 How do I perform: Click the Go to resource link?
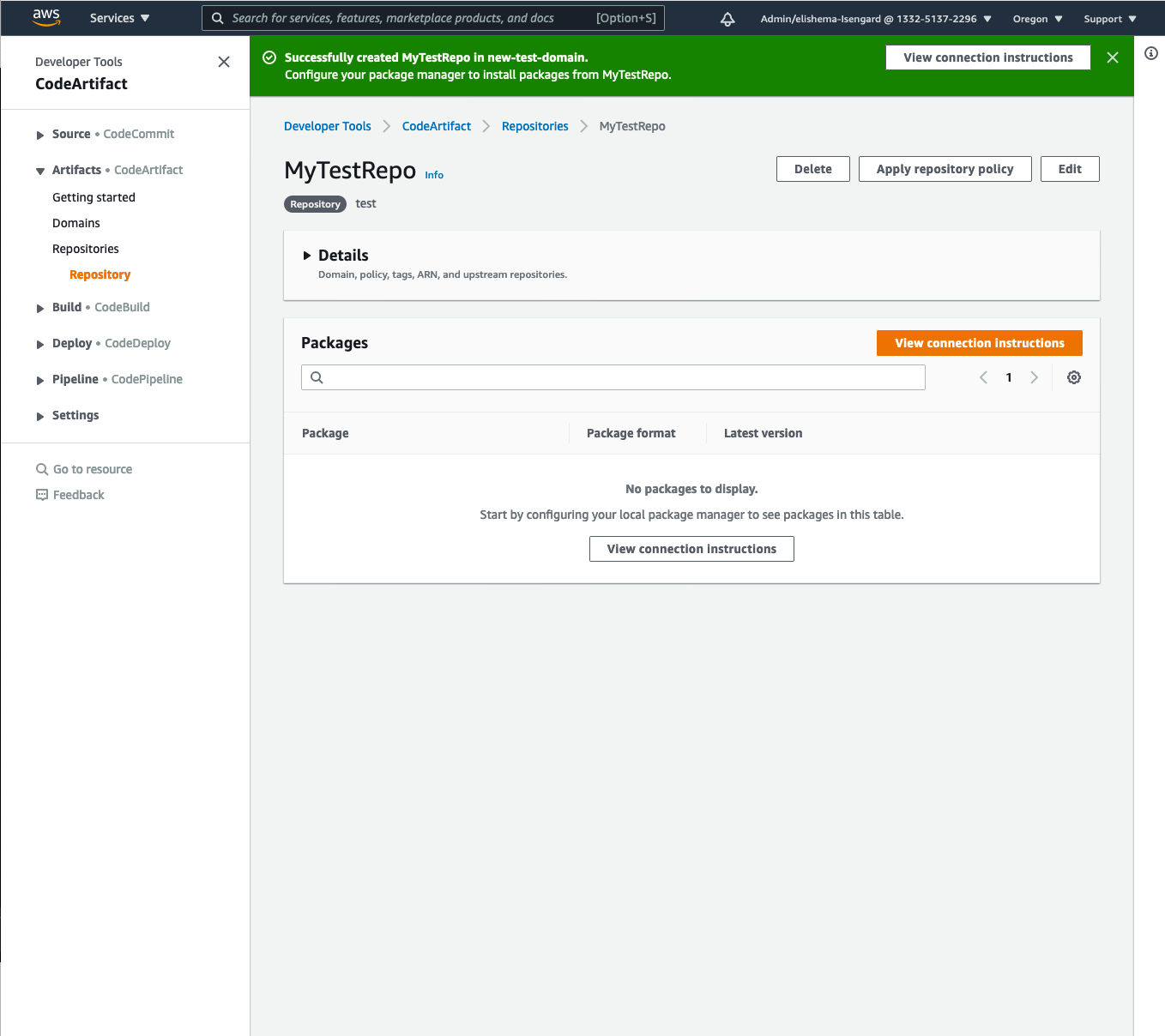(x=93, y=469)
